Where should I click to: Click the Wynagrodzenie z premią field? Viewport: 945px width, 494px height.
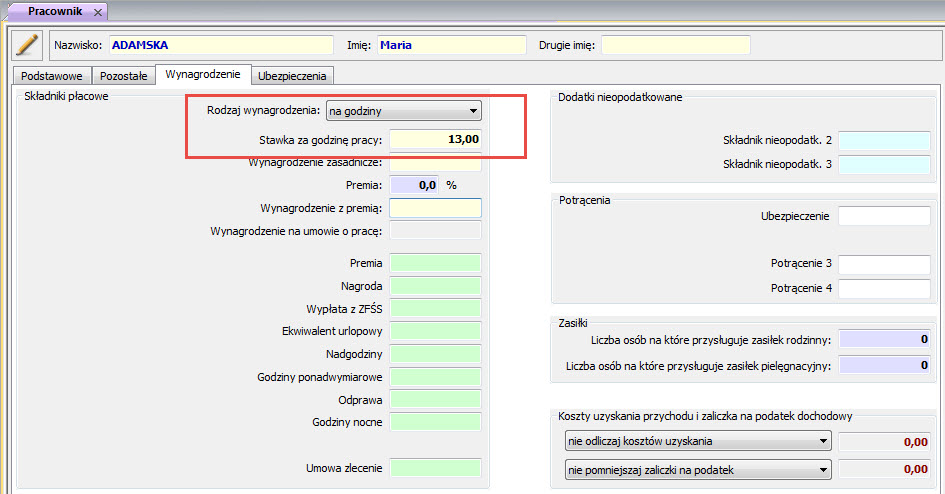(x=435, y=208)
